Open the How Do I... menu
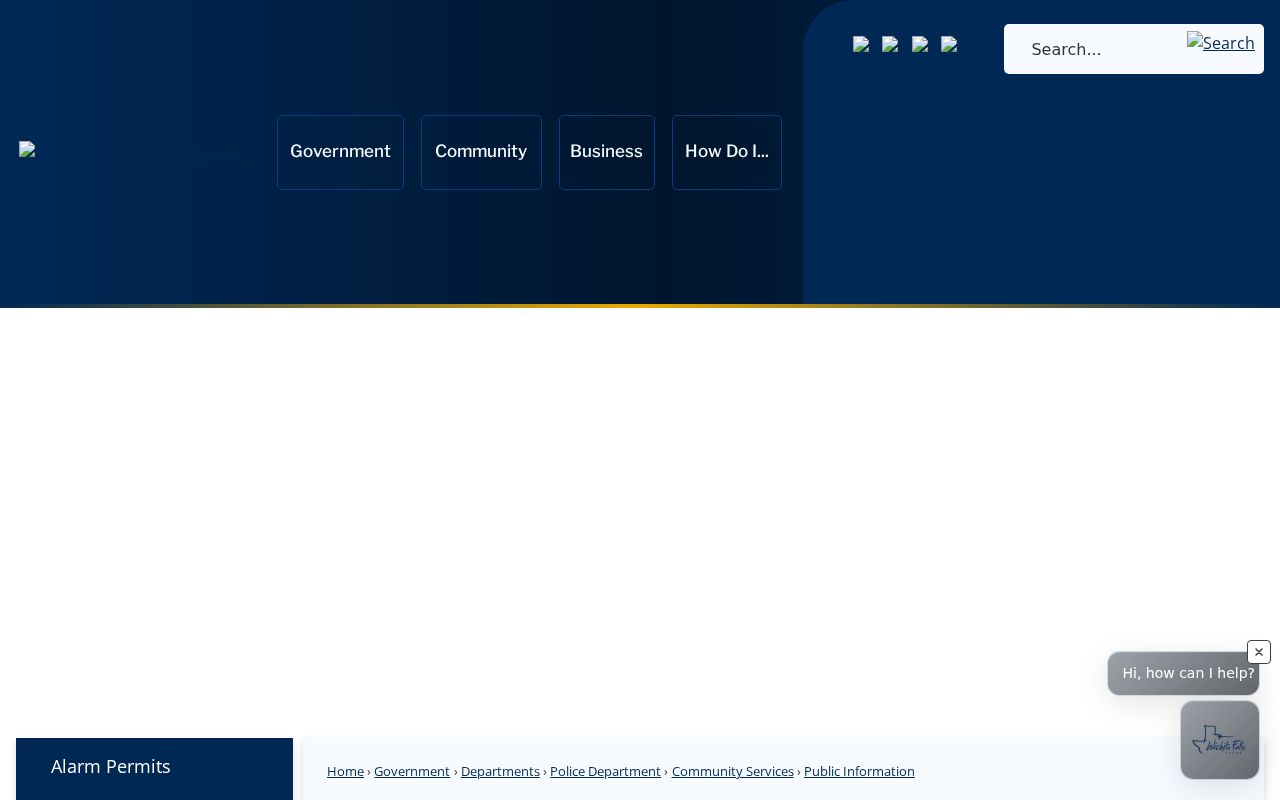 pyautogui.click(x=727, y=152)
